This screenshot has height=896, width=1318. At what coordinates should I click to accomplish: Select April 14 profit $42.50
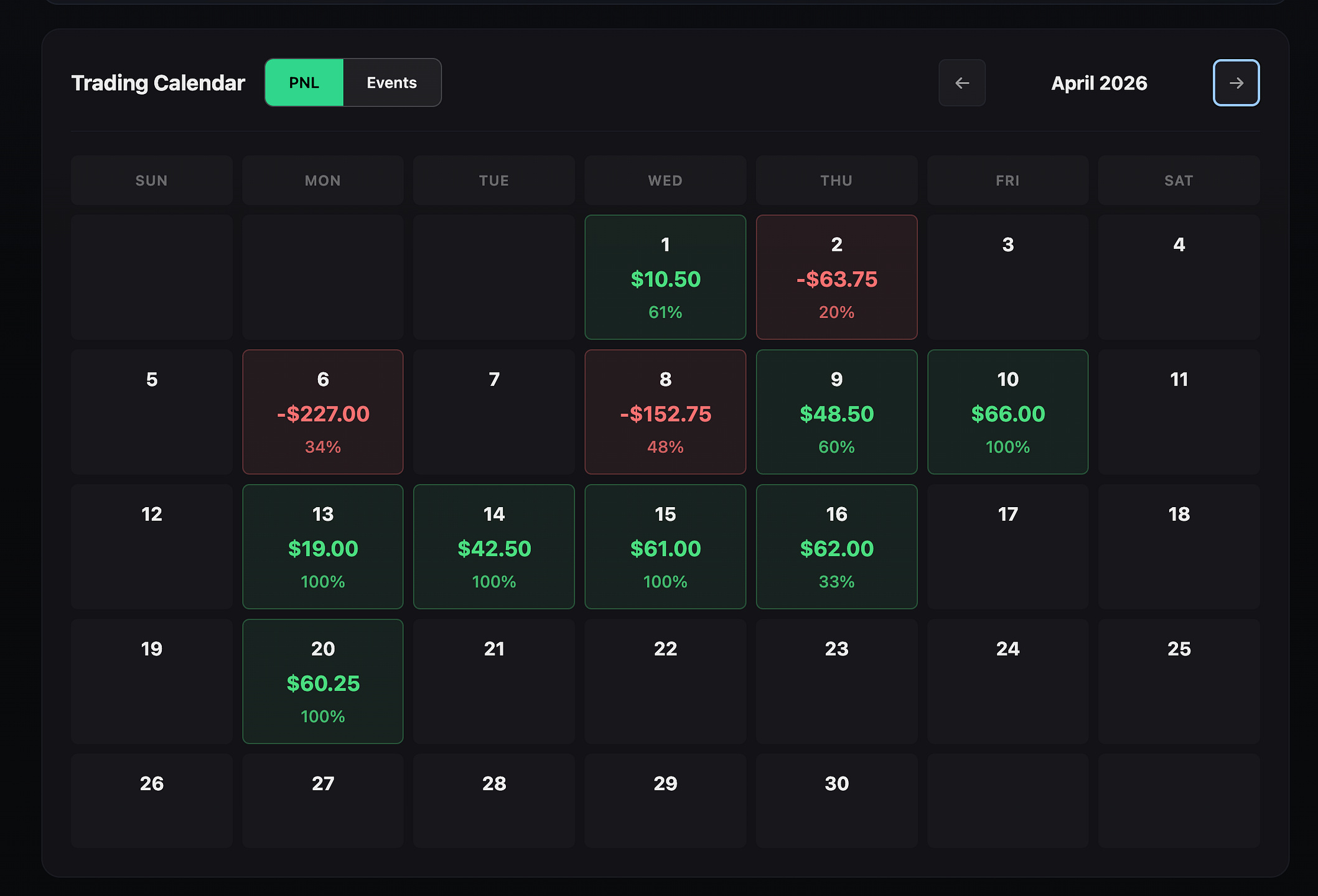point(494,547)
